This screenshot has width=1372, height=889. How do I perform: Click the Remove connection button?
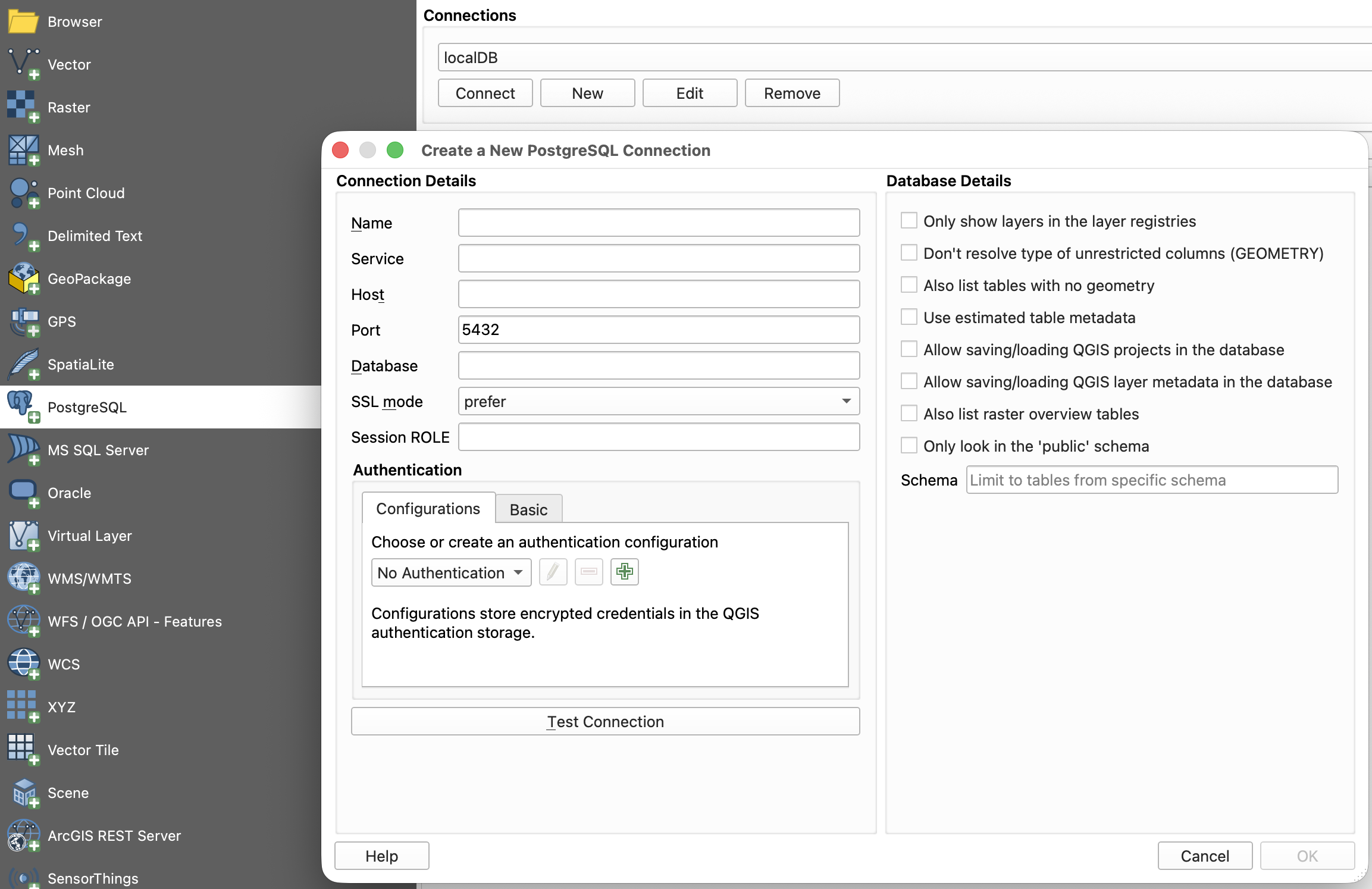pyautogui.click(x=792, y=93)
